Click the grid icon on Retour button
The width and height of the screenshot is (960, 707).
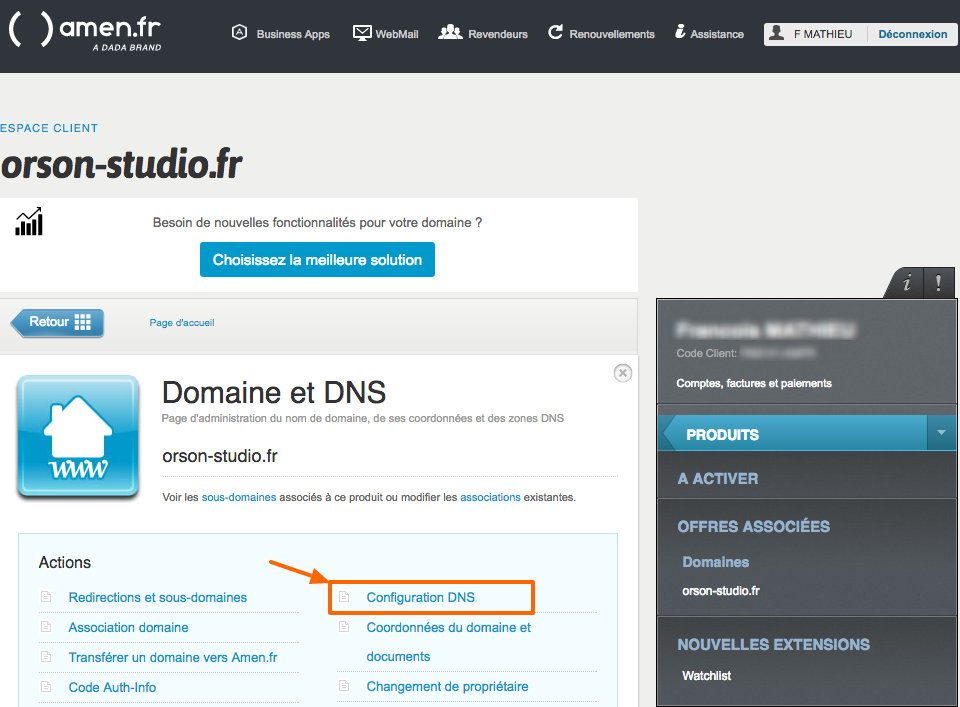click(83, 322)
